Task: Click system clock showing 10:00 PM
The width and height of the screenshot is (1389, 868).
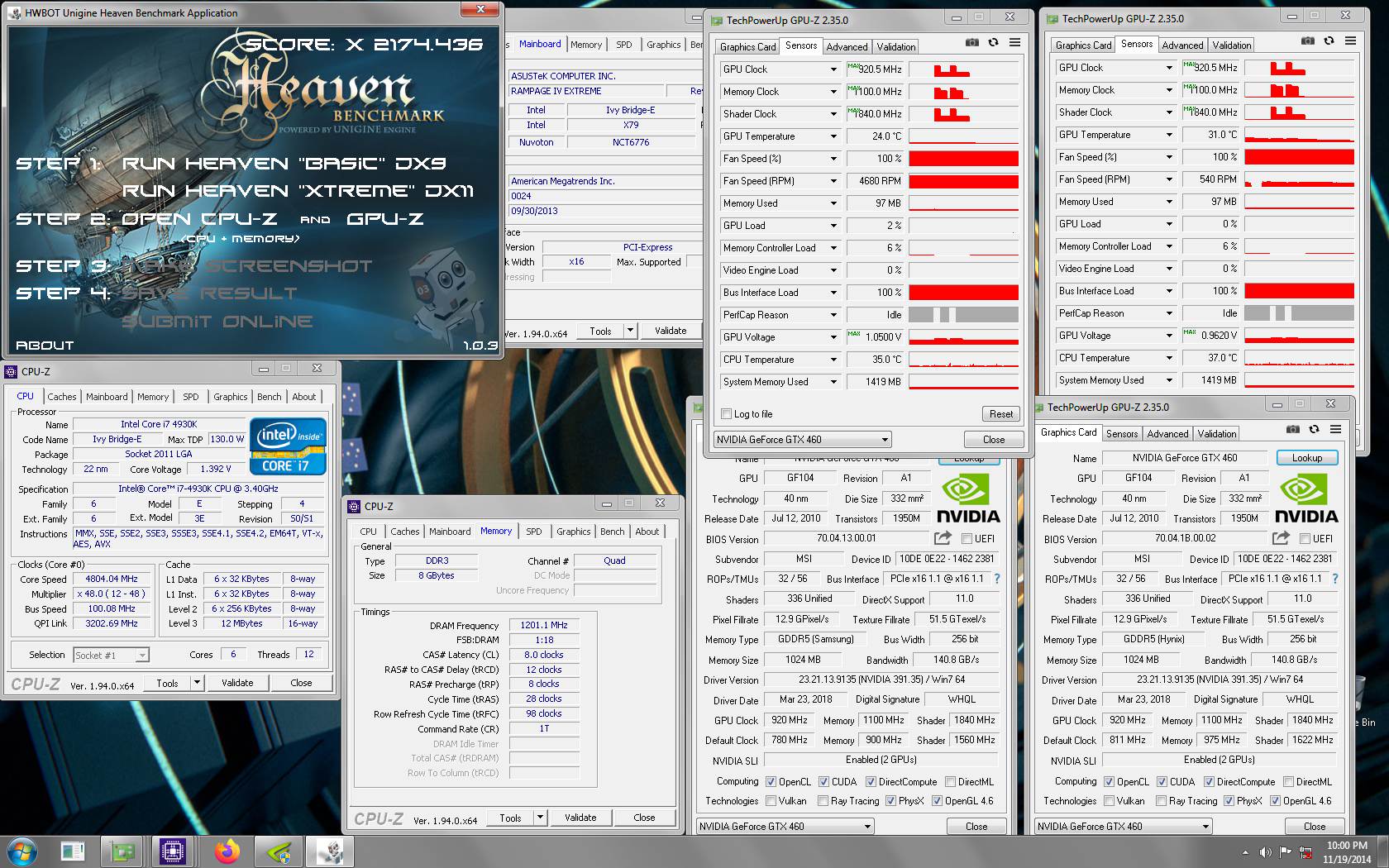Action: coord(1347,851)
